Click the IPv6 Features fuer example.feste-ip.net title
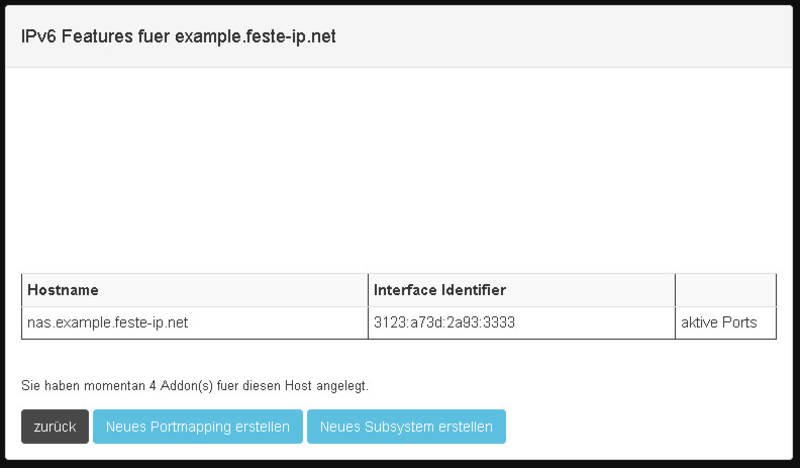Viewport: 800px width, 468px height. point(179,37)
